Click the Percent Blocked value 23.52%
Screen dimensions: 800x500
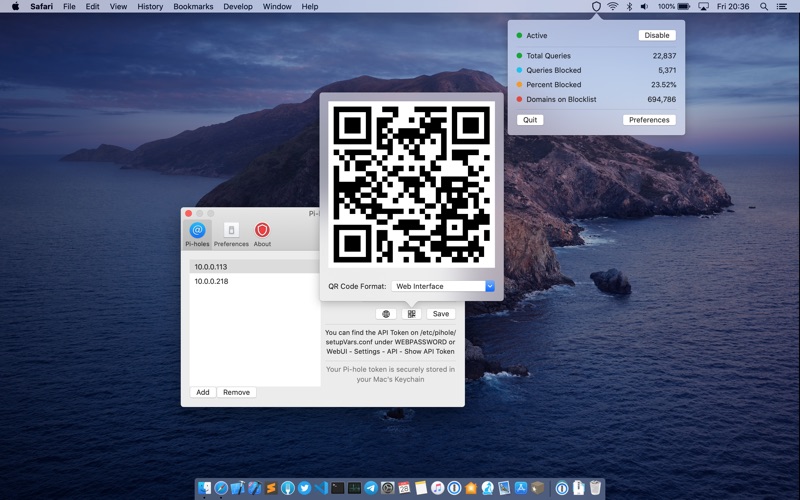coord(663,85)
